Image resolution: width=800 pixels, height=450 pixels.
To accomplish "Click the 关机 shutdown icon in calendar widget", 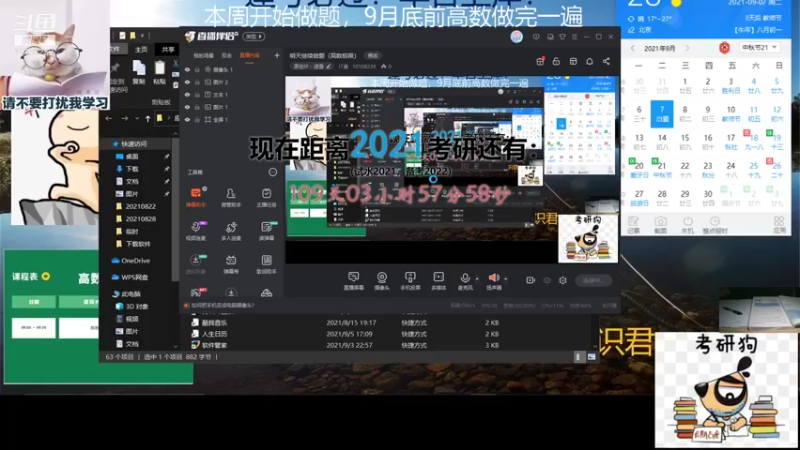I will [x=688, y=224].
